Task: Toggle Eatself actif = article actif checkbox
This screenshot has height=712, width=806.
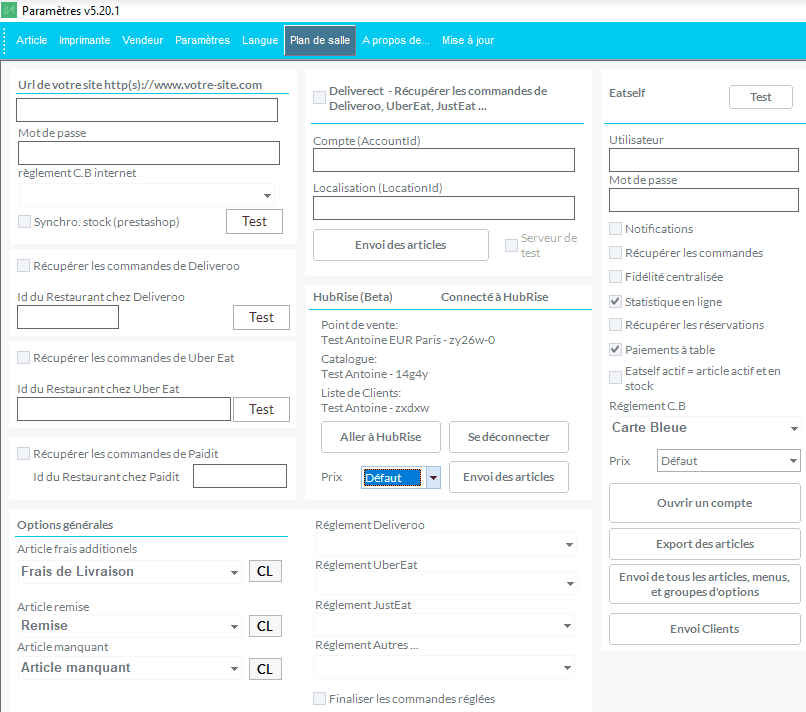Action: pyautogui.click(x=615, y=377)
